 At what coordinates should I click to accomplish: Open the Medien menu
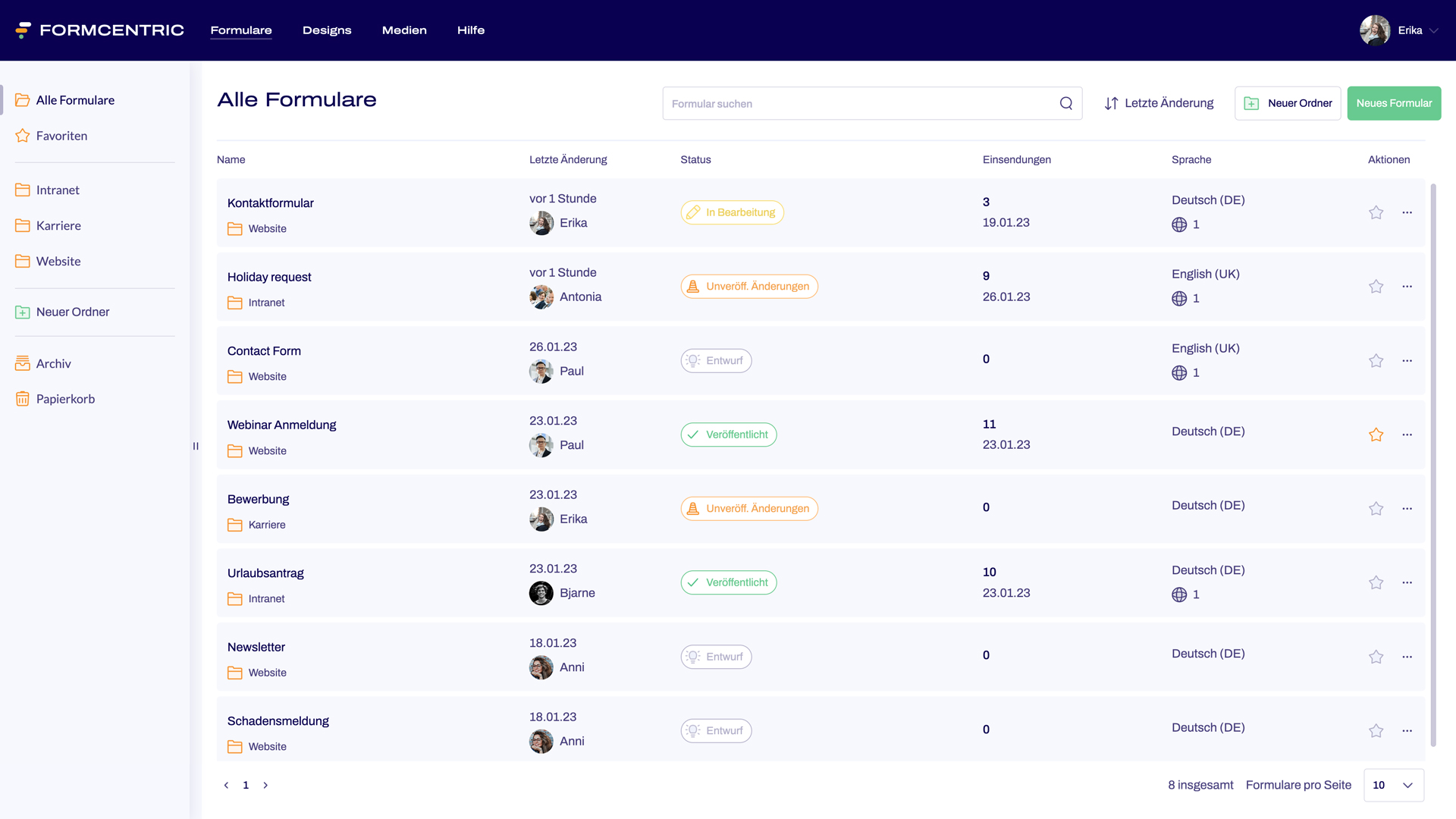(404, 30)
